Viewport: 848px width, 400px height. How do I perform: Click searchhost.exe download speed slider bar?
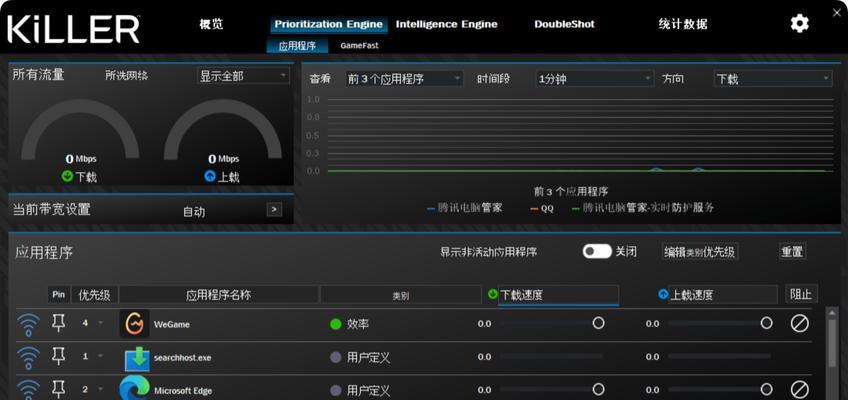point(552,356)
